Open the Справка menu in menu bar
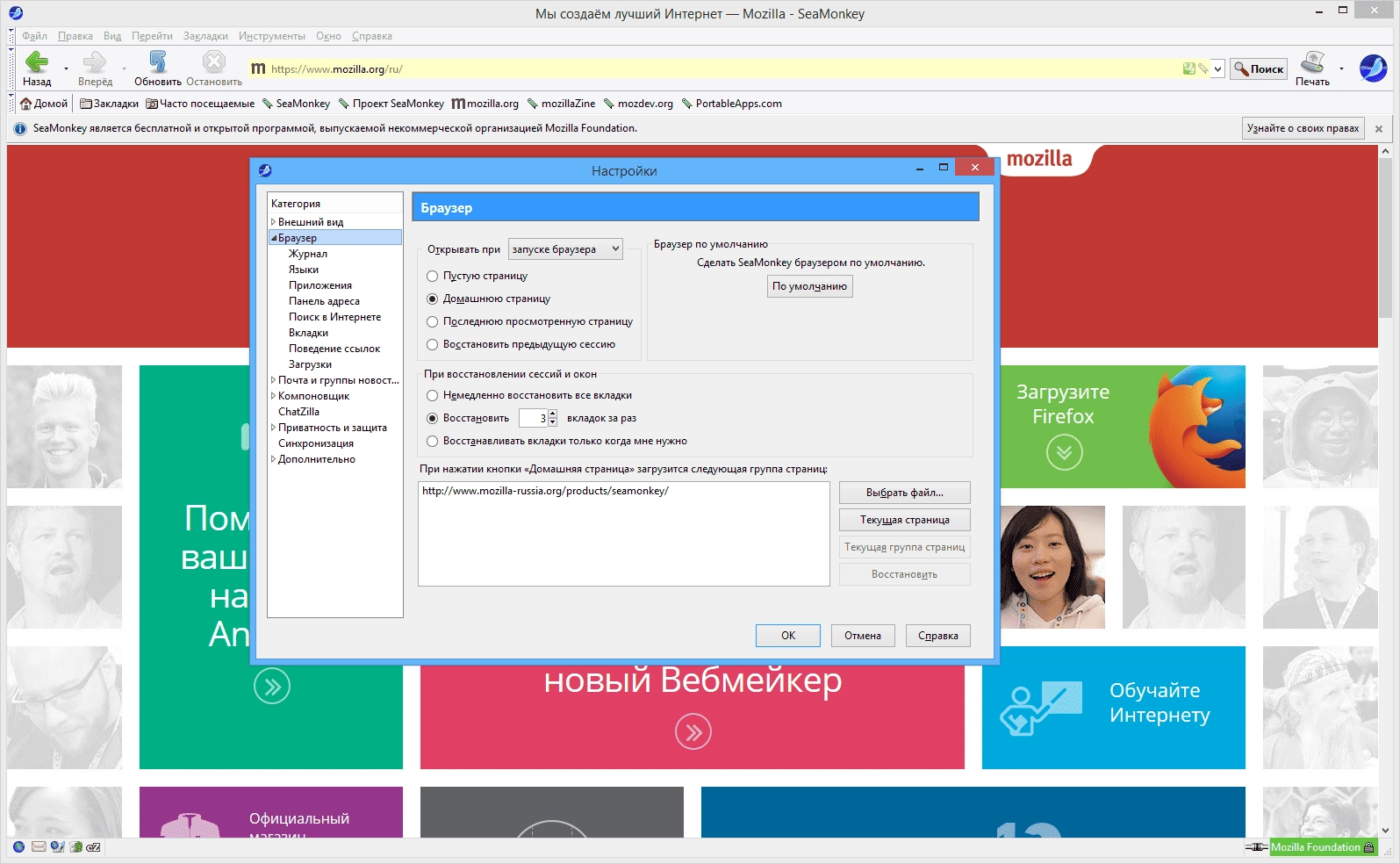The width and height of the screenshot is (1400, 864). pos(372,36)
